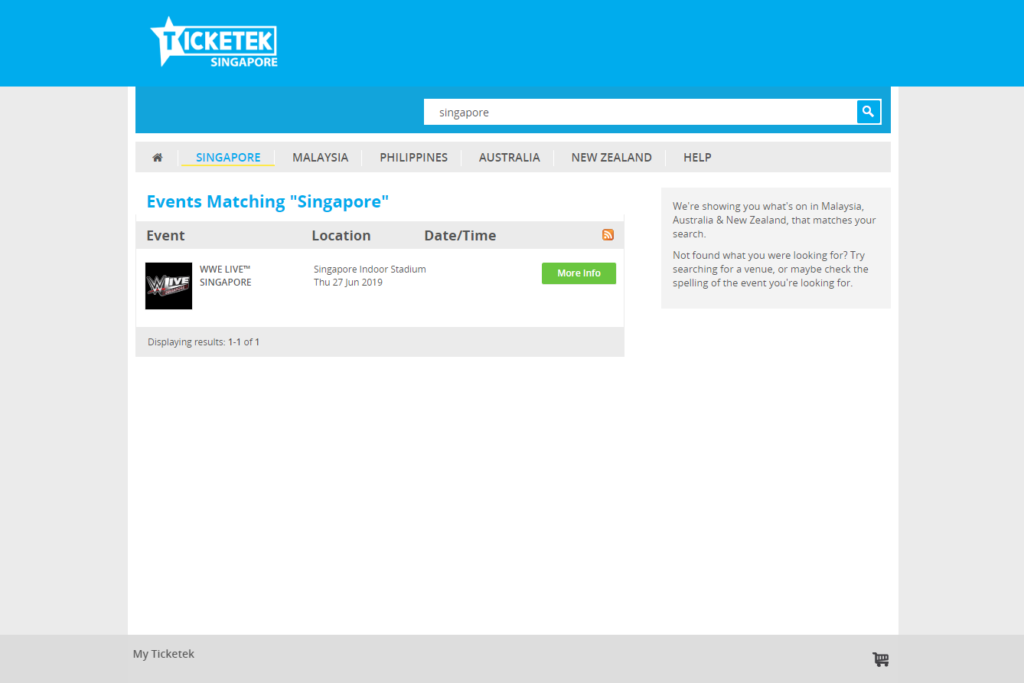Click the Event column header
The image size is (1024, 683).
coord(165,235)
